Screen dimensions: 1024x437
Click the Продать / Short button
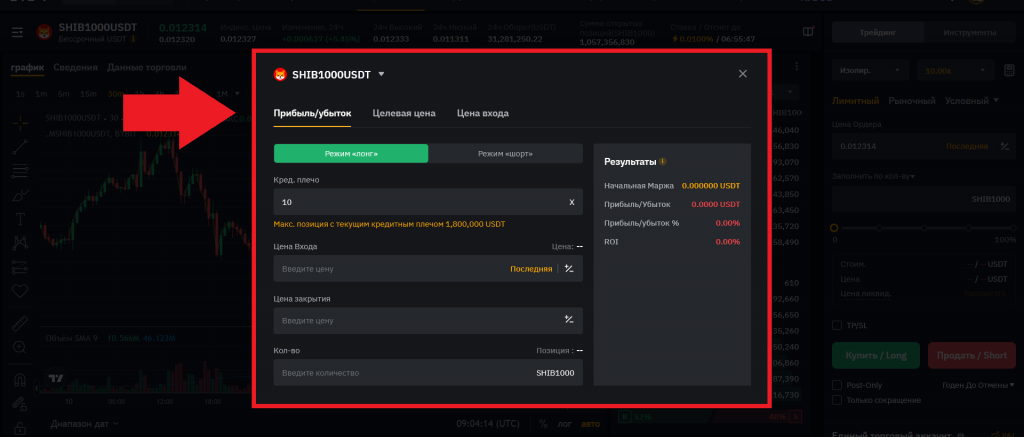[x=972, y=355]
